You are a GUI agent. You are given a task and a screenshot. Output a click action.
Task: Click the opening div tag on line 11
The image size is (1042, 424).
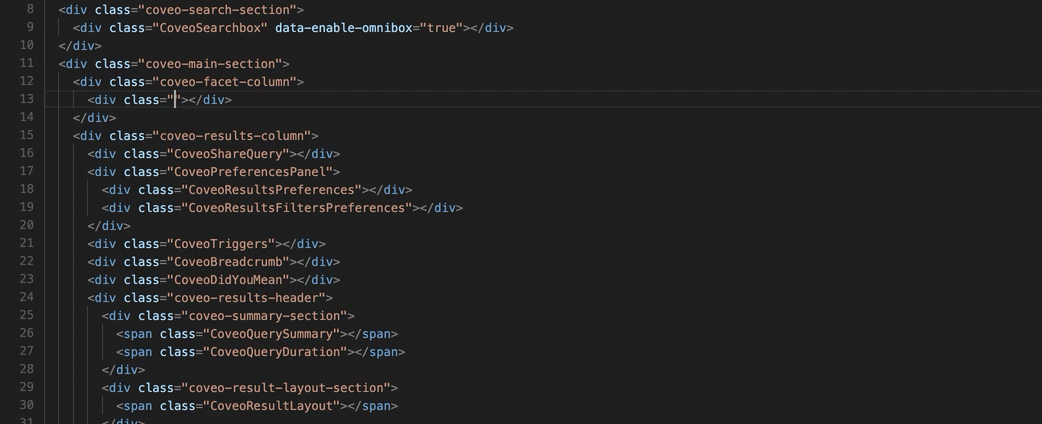pyautogui.click(x=73, y=64)
